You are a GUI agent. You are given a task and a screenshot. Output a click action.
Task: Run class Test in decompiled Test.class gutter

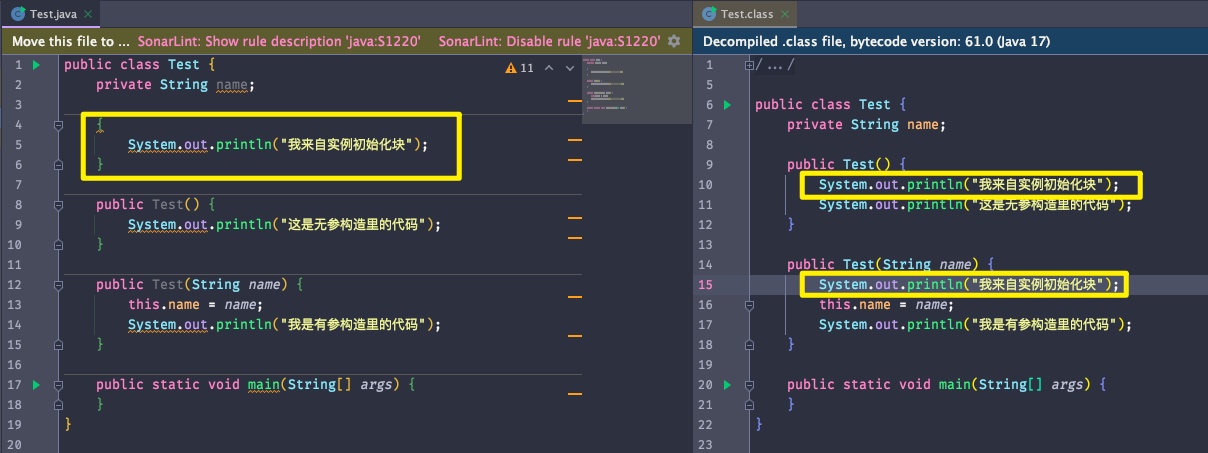click(x=727, y=105)
